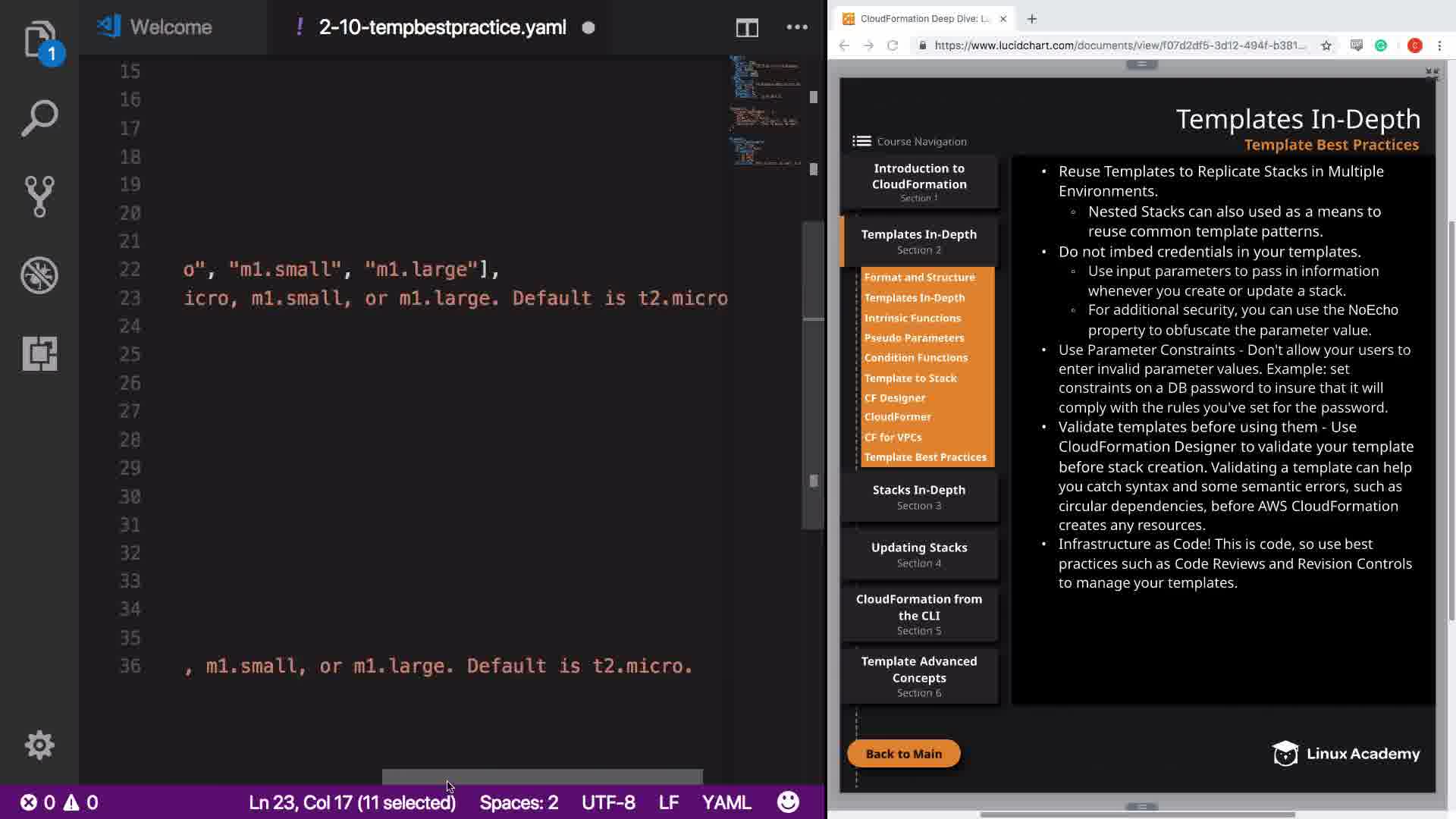Toggle the Course Navigation list
Image resolution: width=1456 pixels, height=819 pixels.
click(x=861, y=141)
